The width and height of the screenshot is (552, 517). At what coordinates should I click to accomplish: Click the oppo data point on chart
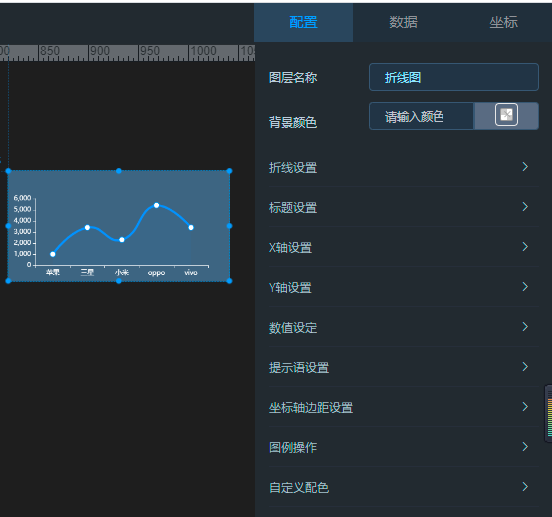coord(156,205)
